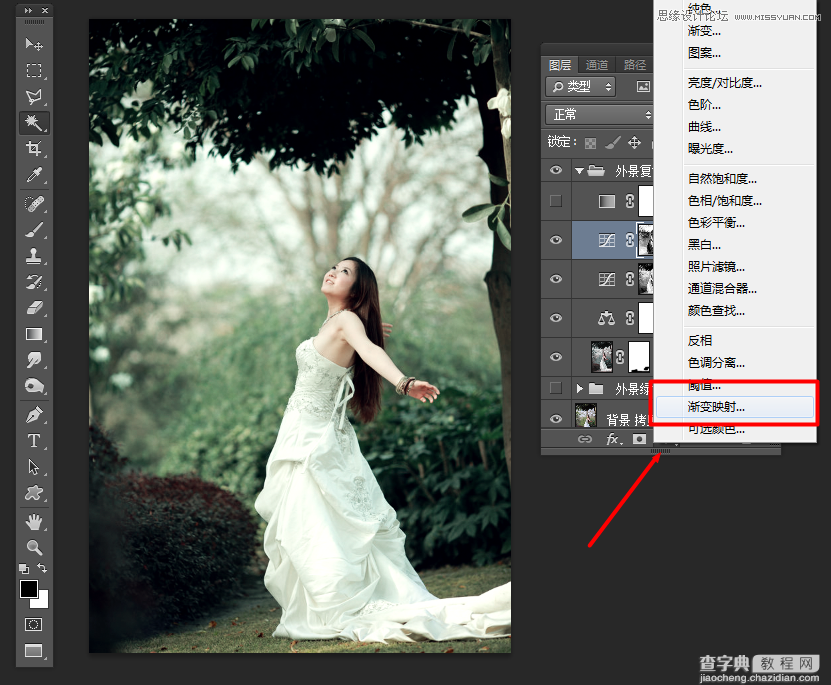The image size is (831, 685).
Task: Expand the 外景绿 layer group
Action: (580, 388)
